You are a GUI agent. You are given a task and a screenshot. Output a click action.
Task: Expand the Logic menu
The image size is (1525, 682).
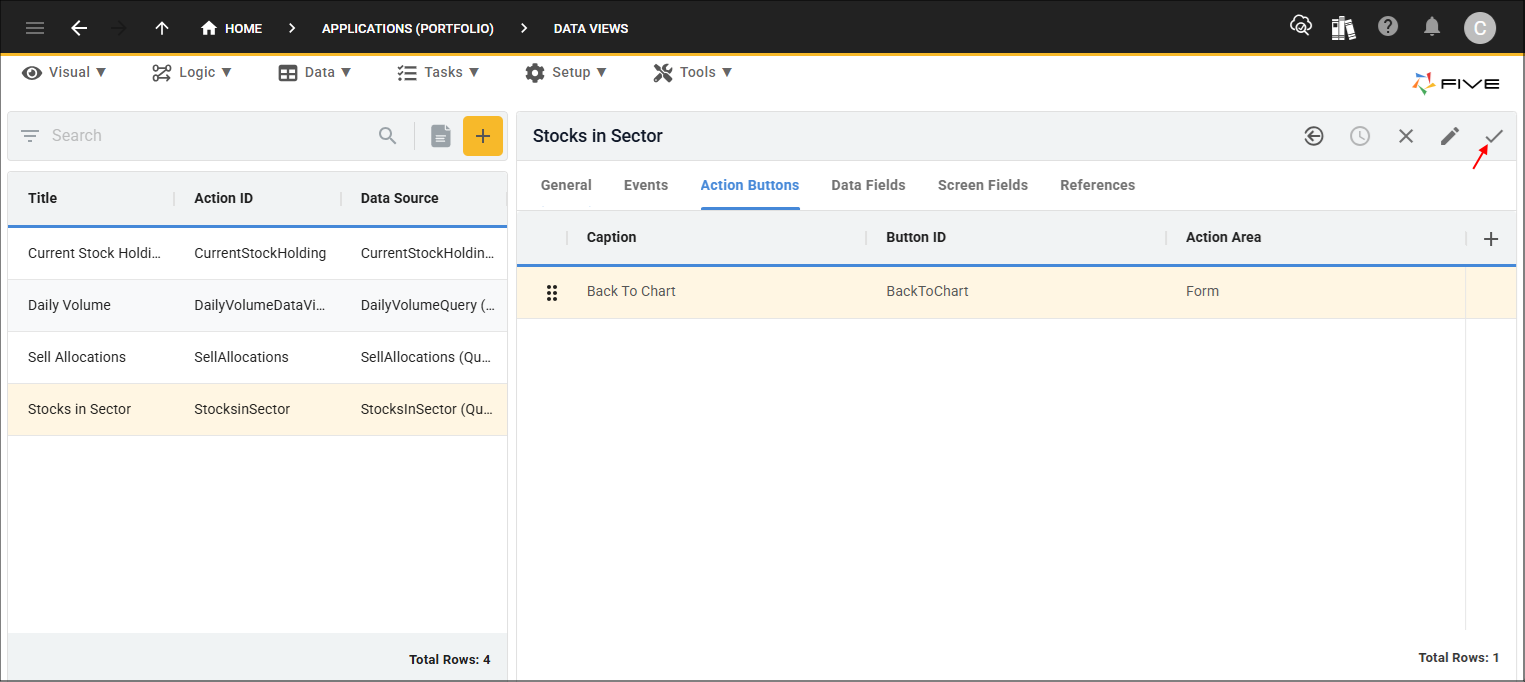pos(192,72)
